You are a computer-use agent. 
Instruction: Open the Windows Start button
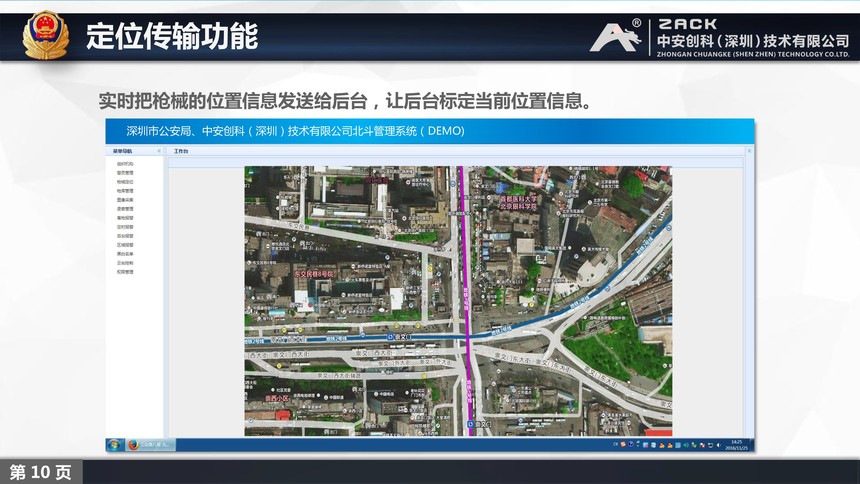coord(114,444)
